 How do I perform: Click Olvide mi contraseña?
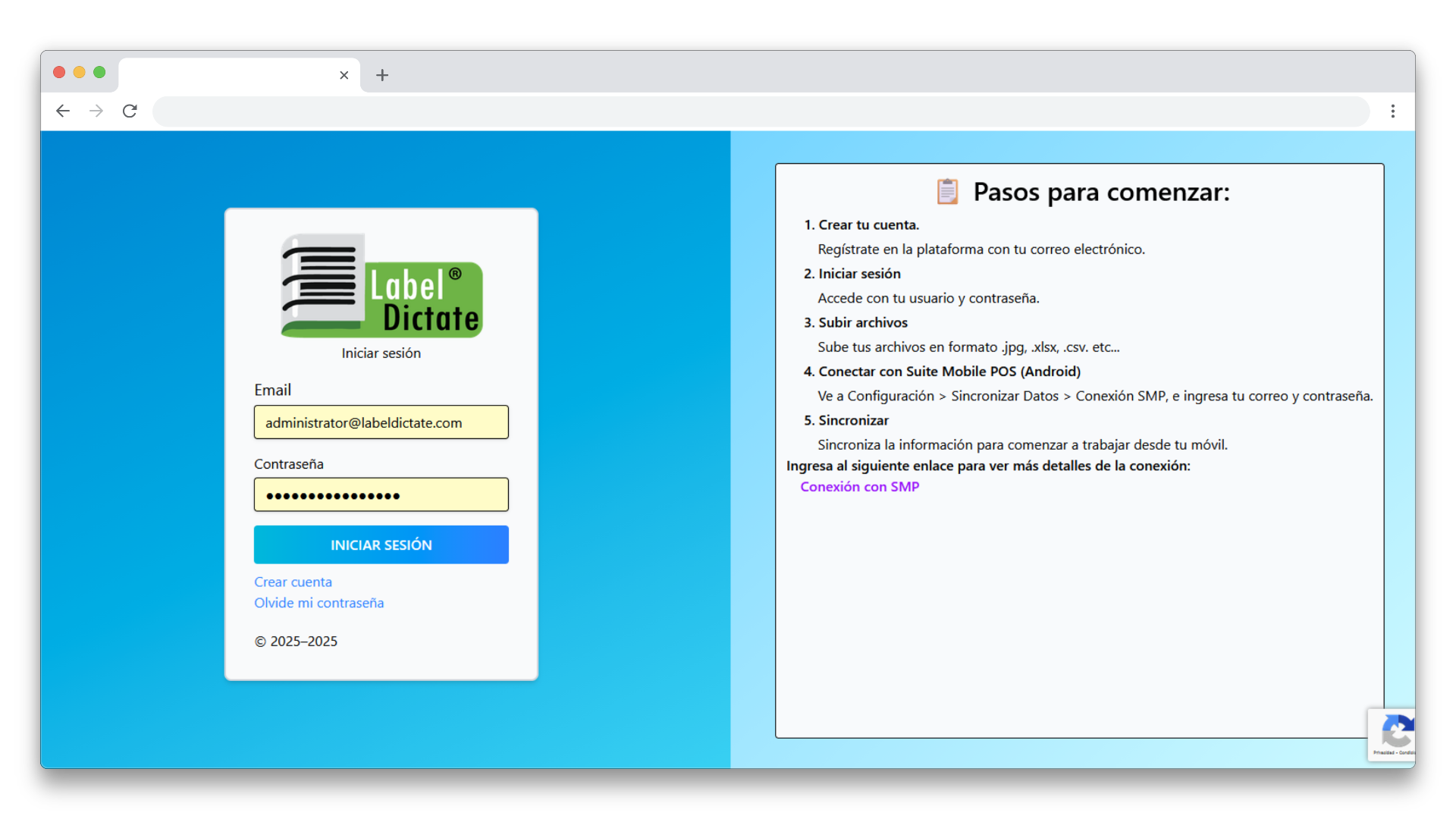pos(318,603)
